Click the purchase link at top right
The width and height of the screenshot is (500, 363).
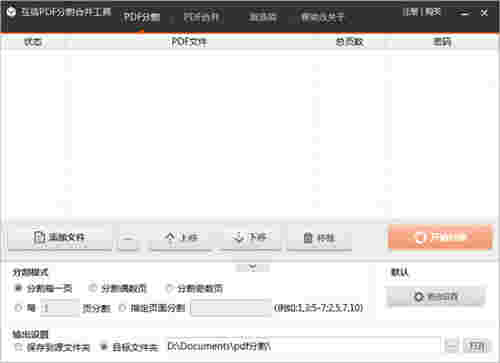(433, 12)
